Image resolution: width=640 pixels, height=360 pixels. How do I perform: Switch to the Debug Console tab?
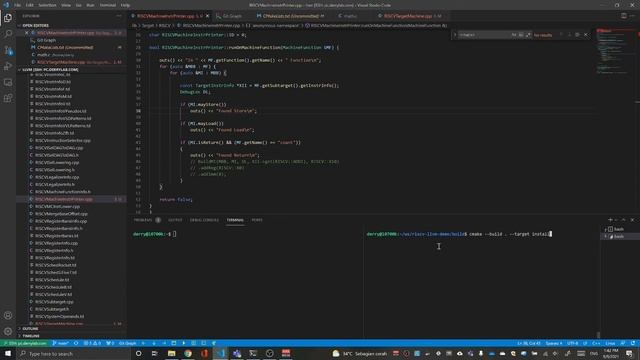pos(204,220)
